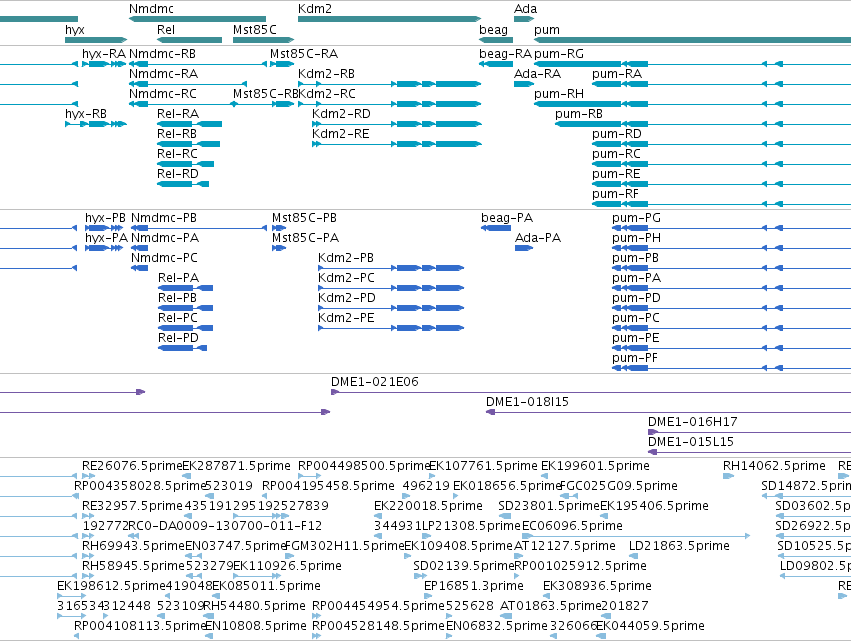Click transcript pum-RD

617,134
